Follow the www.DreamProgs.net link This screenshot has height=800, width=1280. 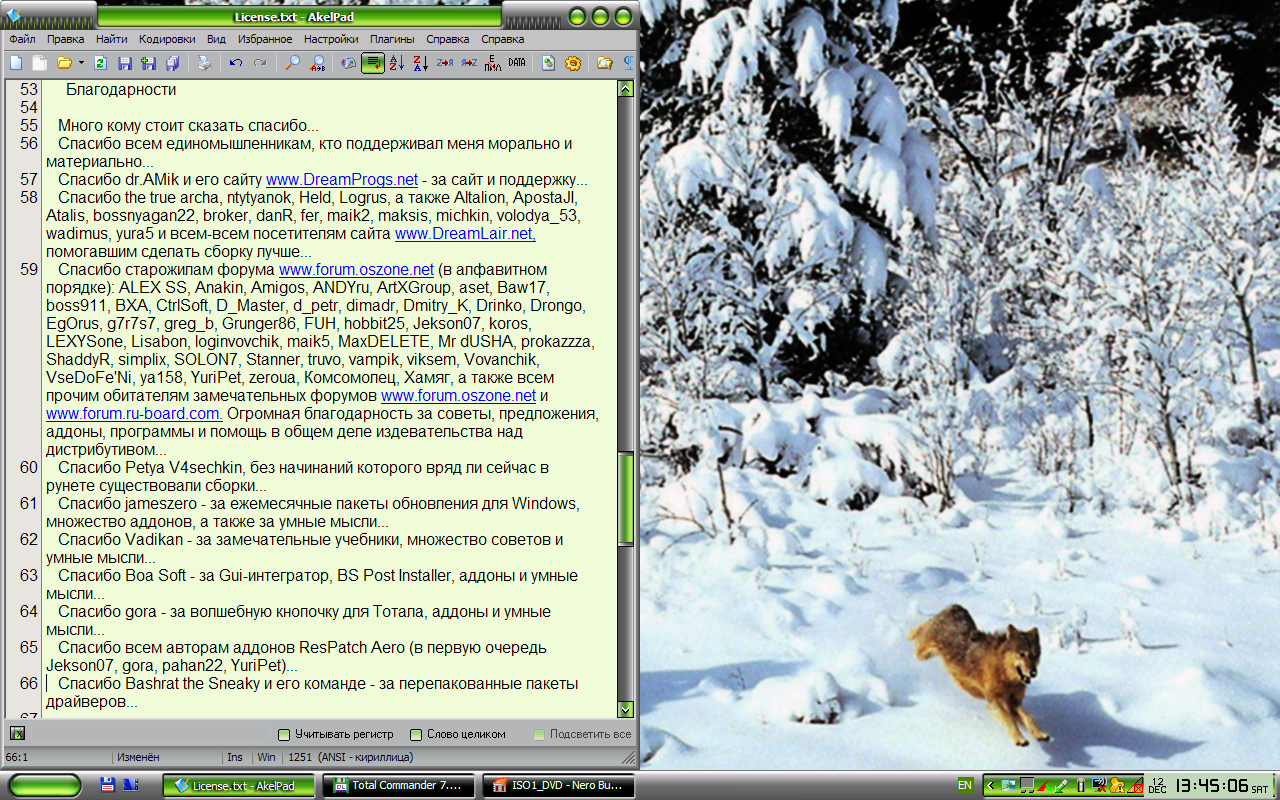coord(342,180)
